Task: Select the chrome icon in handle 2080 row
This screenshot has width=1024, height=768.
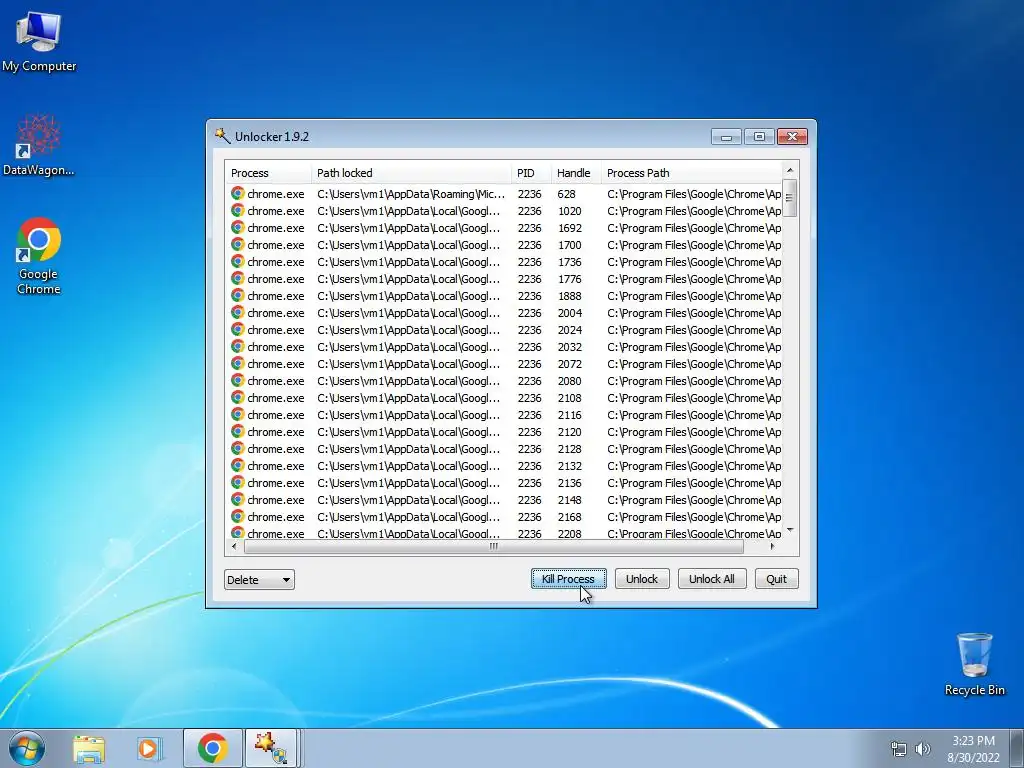Action: click(238, 380)
